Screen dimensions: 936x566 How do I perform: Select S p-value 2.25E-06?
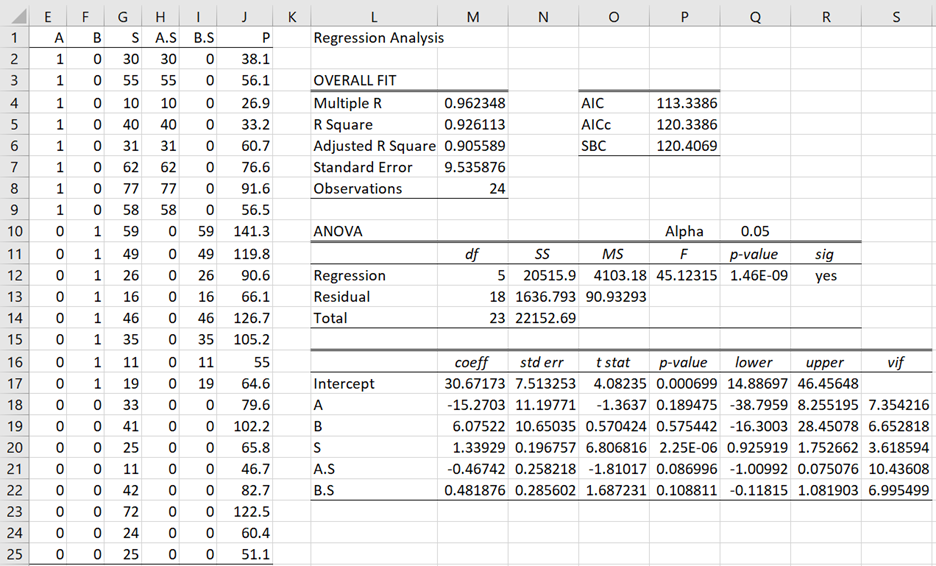[x=685, y=448]
